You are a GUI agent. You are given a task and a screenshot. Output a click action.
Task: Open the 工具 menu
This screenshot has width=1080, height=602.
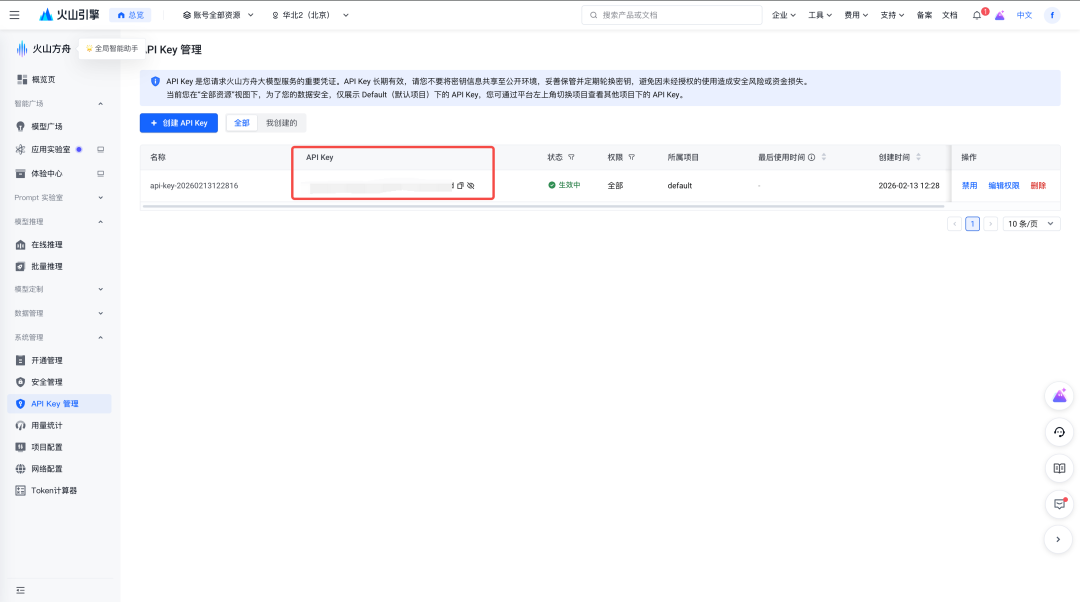820,15
